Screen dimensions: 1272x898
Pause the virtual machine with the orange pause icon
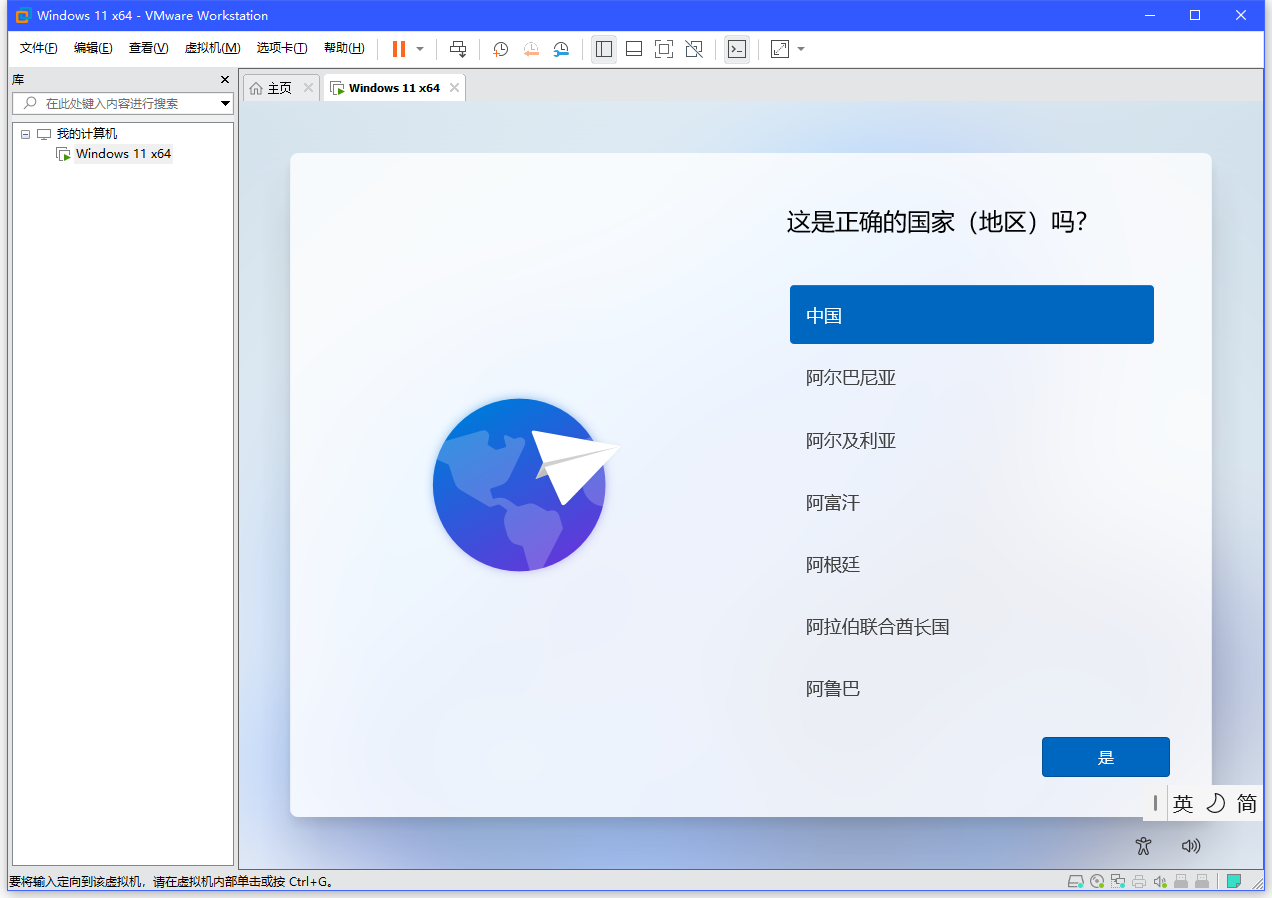click(x=399, y=49)
